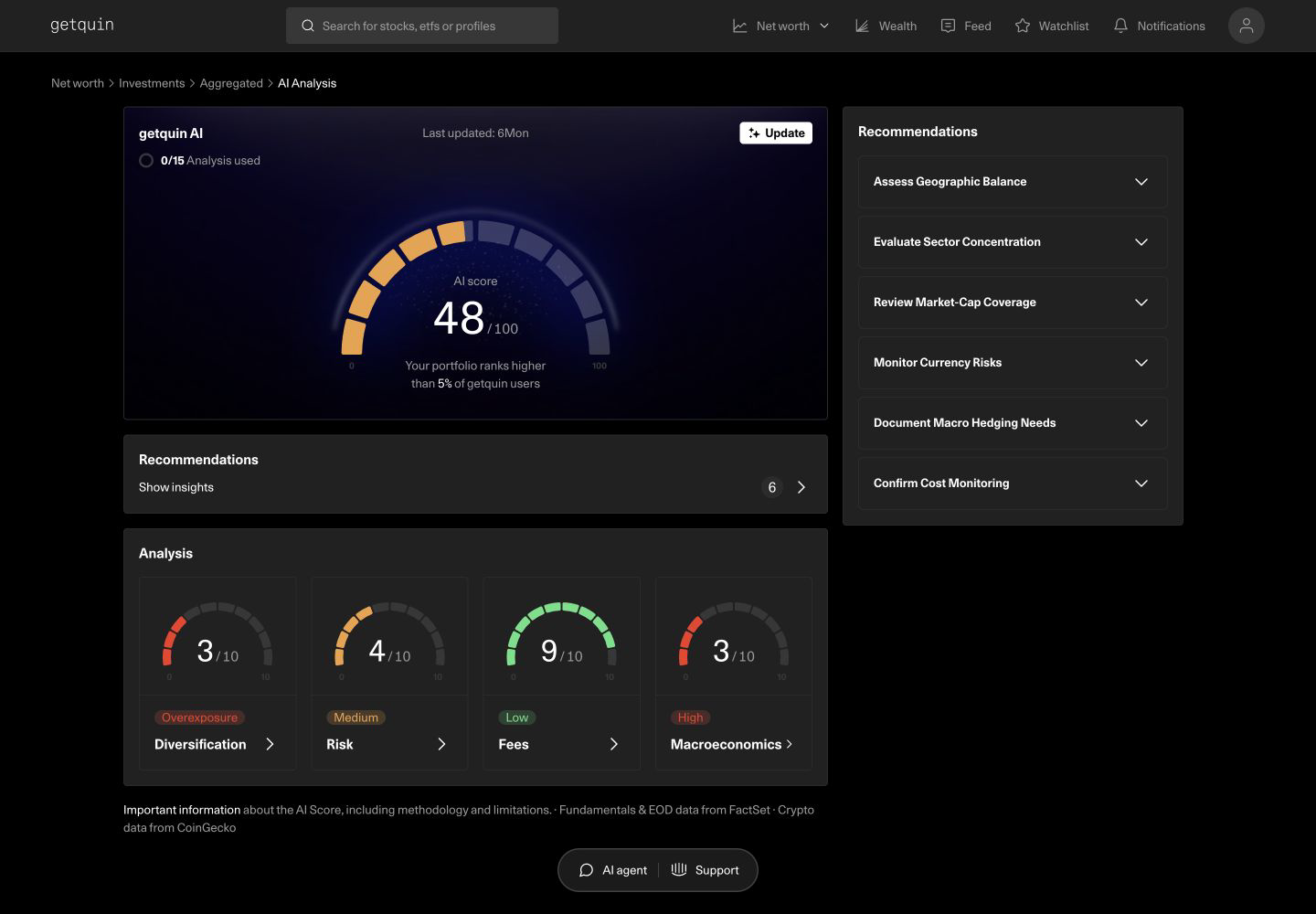Expand Document Macro Hedging Needs recommendation
This screenshot has height=914, width=1316.
1013,423
